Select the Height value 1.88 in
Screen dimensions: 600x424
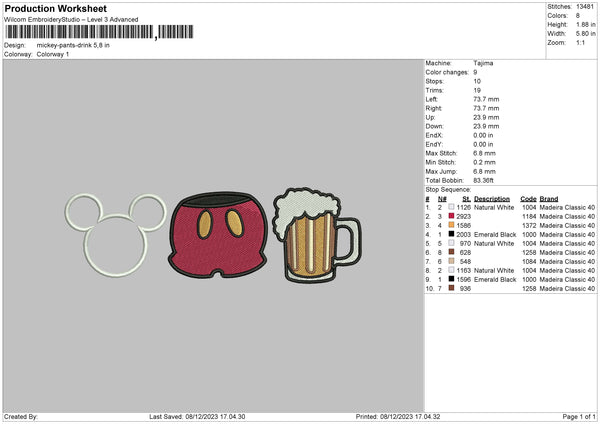585,24
